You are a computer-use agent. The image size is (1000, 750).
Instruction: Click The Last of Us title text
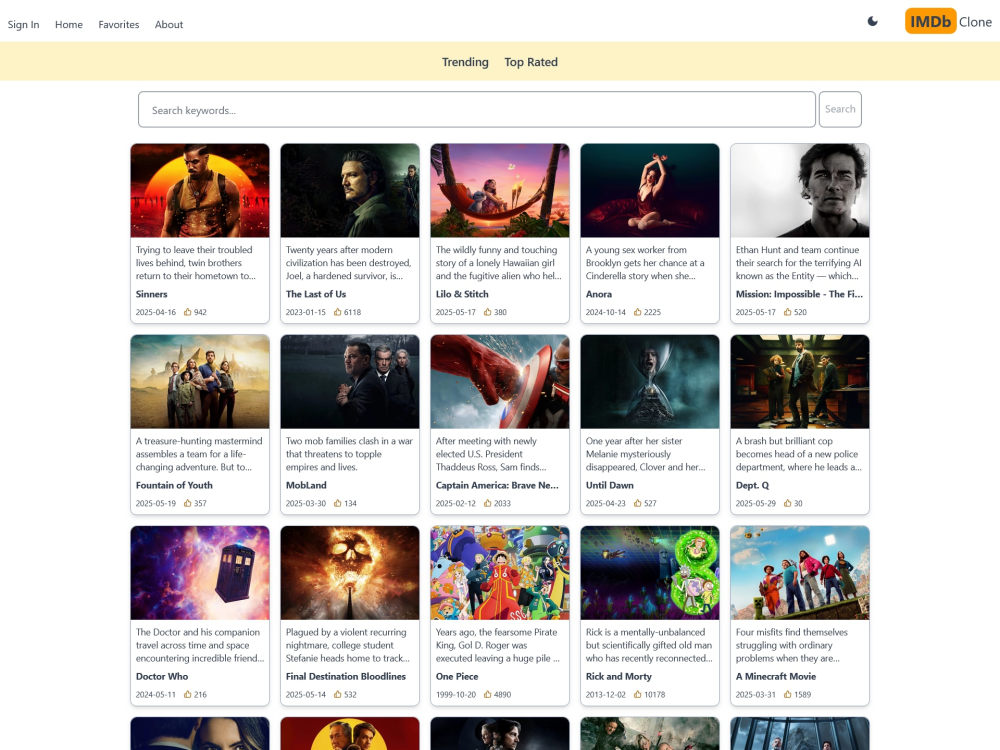316,294
